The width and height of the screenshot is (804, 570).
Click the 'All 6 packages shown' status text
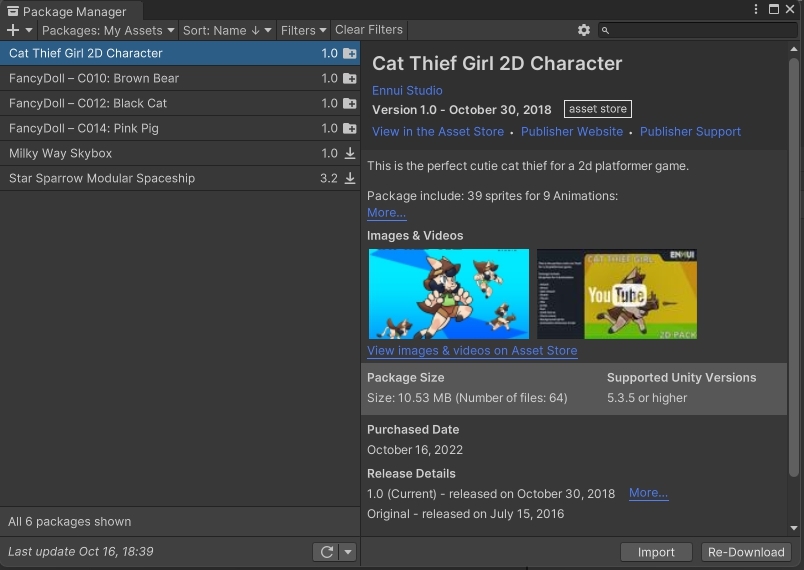70,522
